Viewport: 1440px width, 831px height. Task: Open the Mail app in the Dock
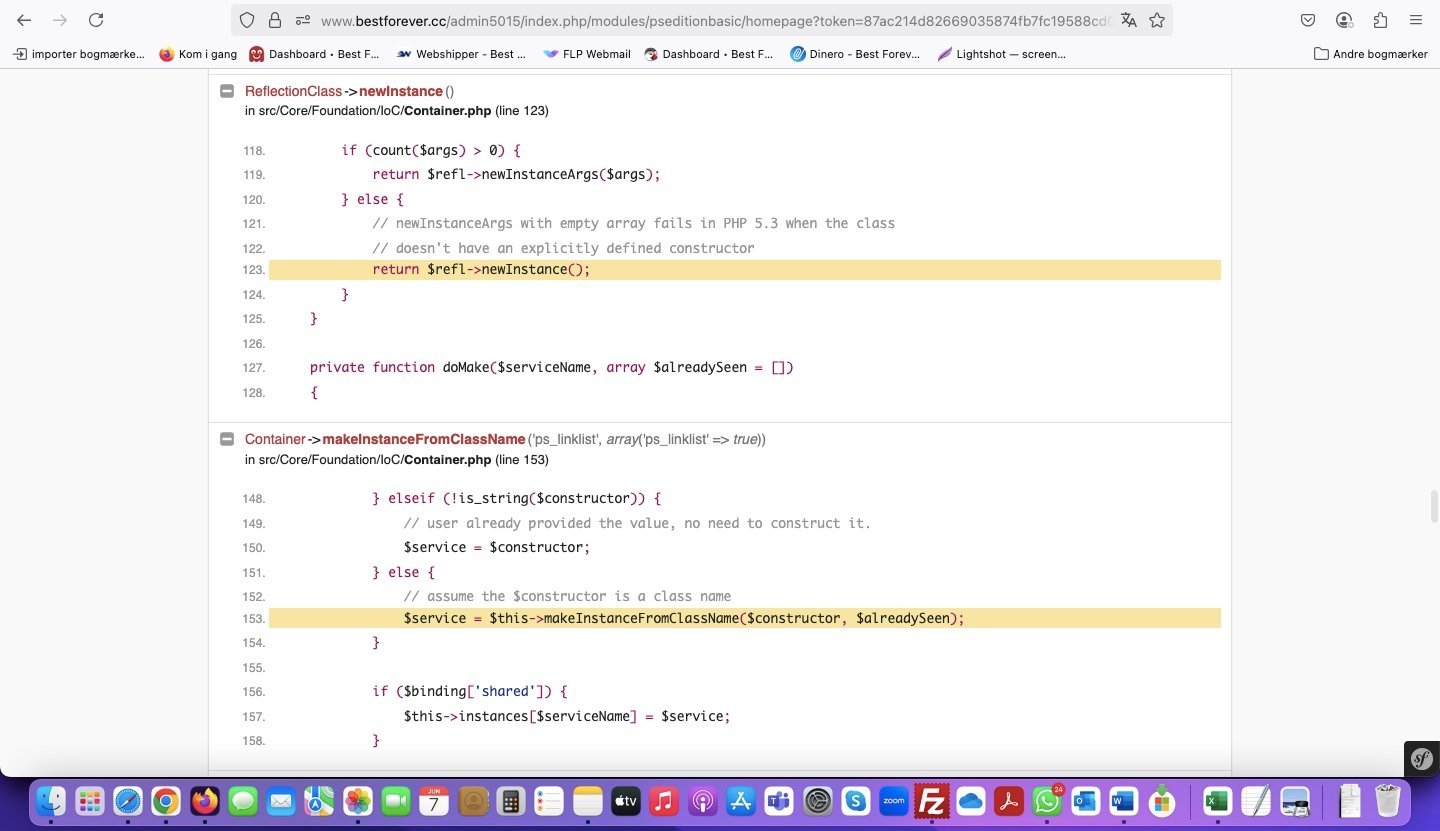281,801
